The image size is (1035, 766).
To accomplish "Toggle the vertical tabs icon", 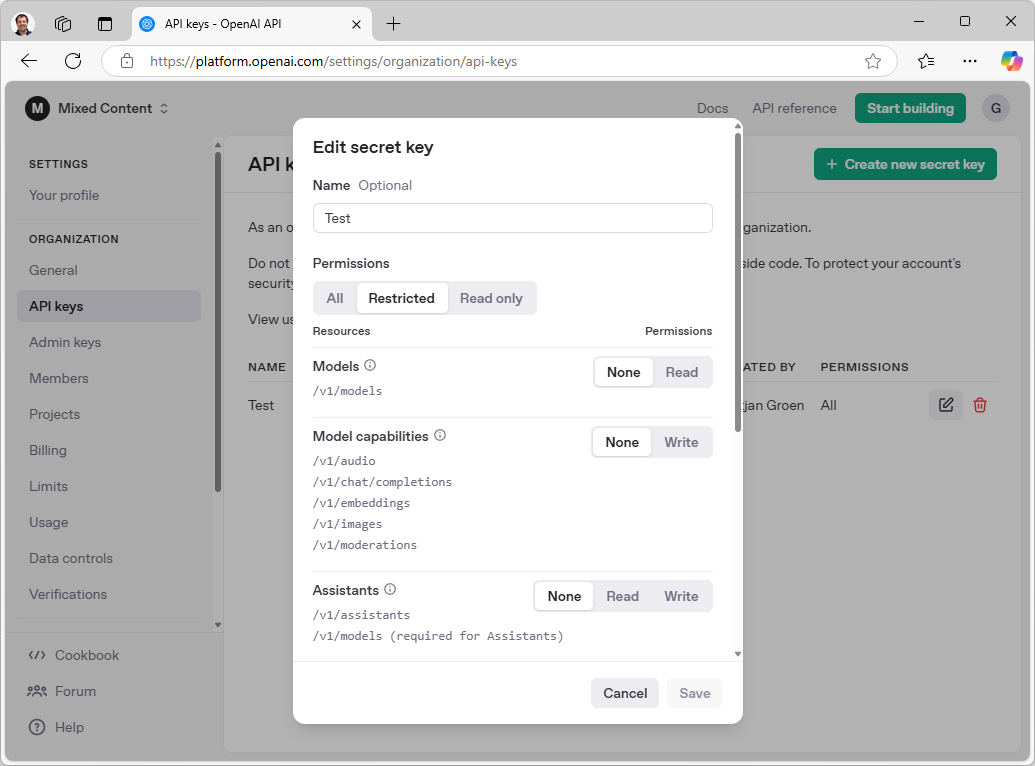I will (x=105, y=24).
